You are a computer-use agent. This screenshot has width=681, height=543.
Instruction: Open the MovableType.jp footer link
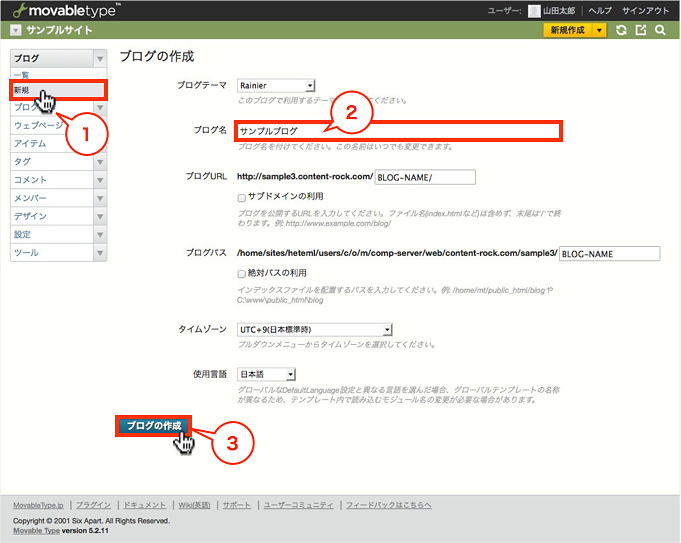click(38, 505)
